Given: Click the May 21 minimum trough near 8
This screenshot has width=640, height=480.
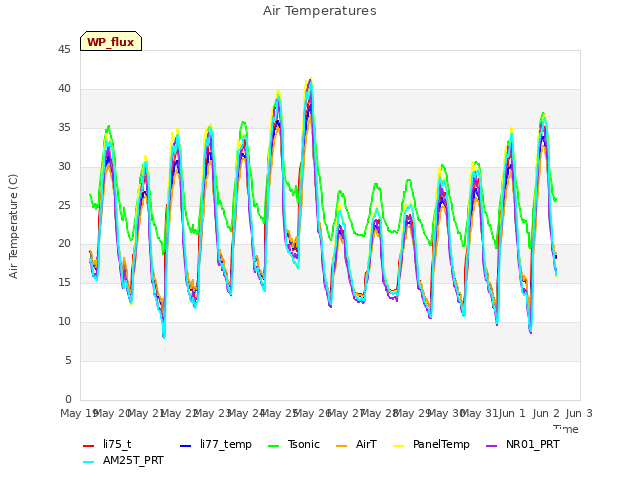Looking at the screenshot, I should click(x=164, y=336).
